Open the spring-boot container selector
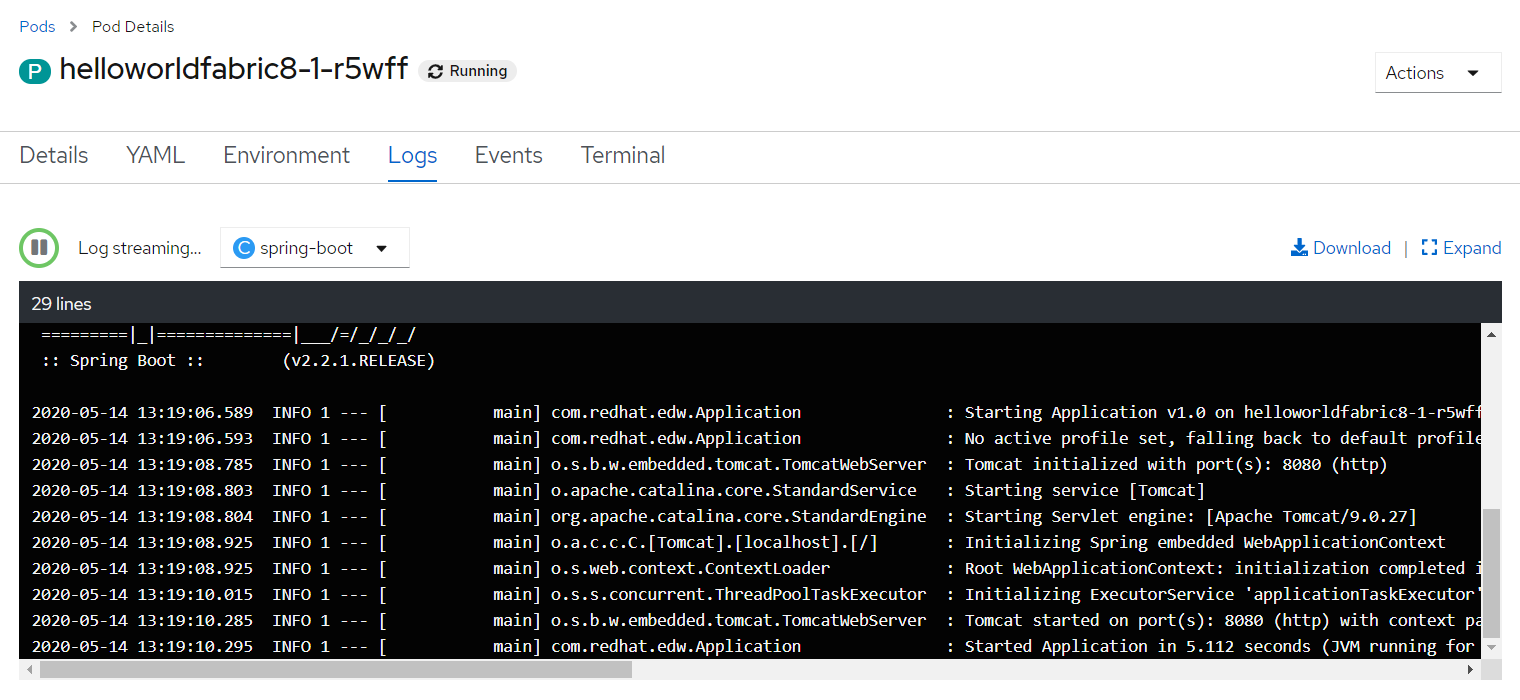The height and width of the screenshot is (700, 1520). coord(314,247)
